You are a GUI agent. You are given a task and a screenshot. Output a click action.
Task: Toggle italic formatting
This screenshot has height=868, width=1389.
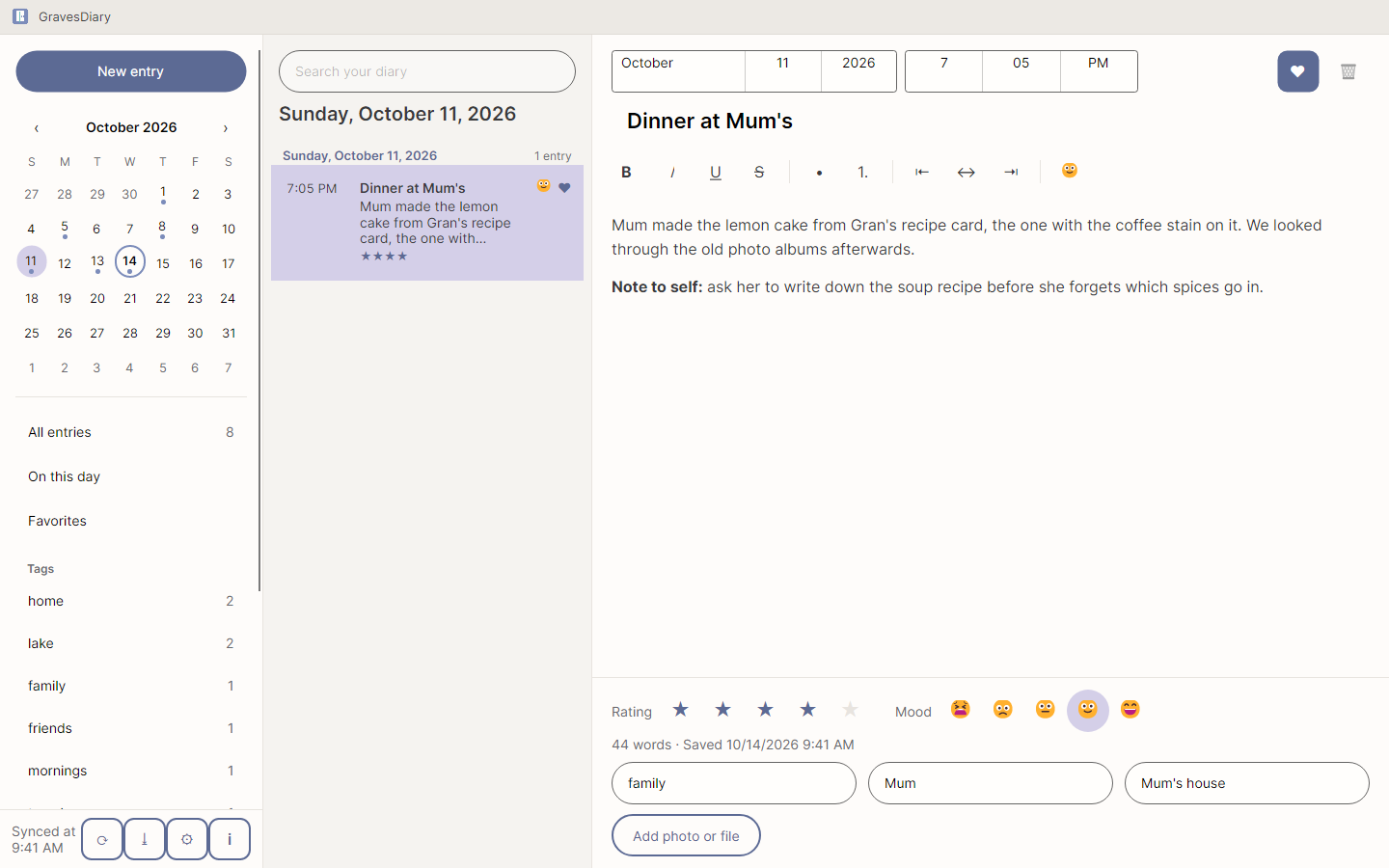[x=672, y=172]
